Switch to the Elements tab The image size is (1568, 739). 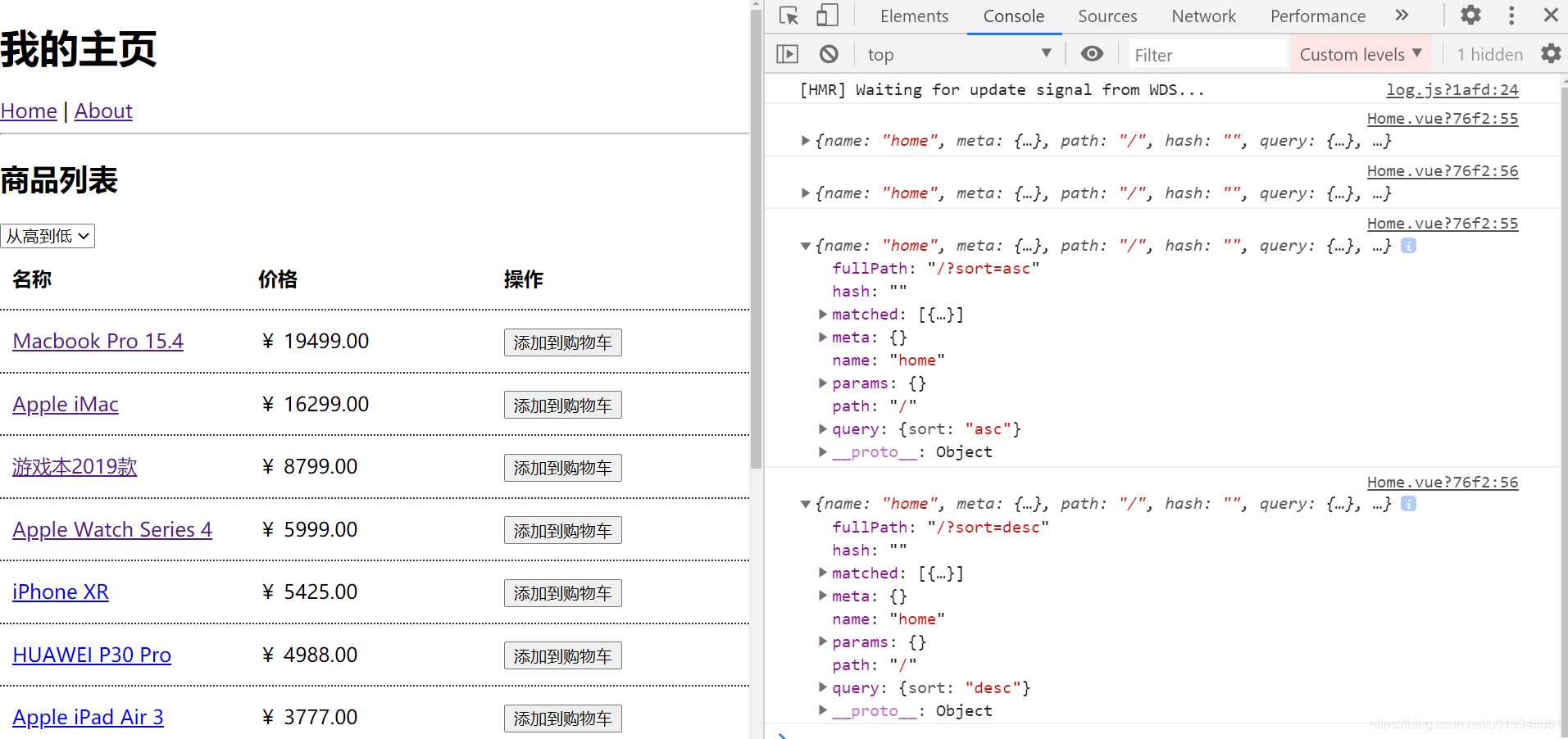914,16
